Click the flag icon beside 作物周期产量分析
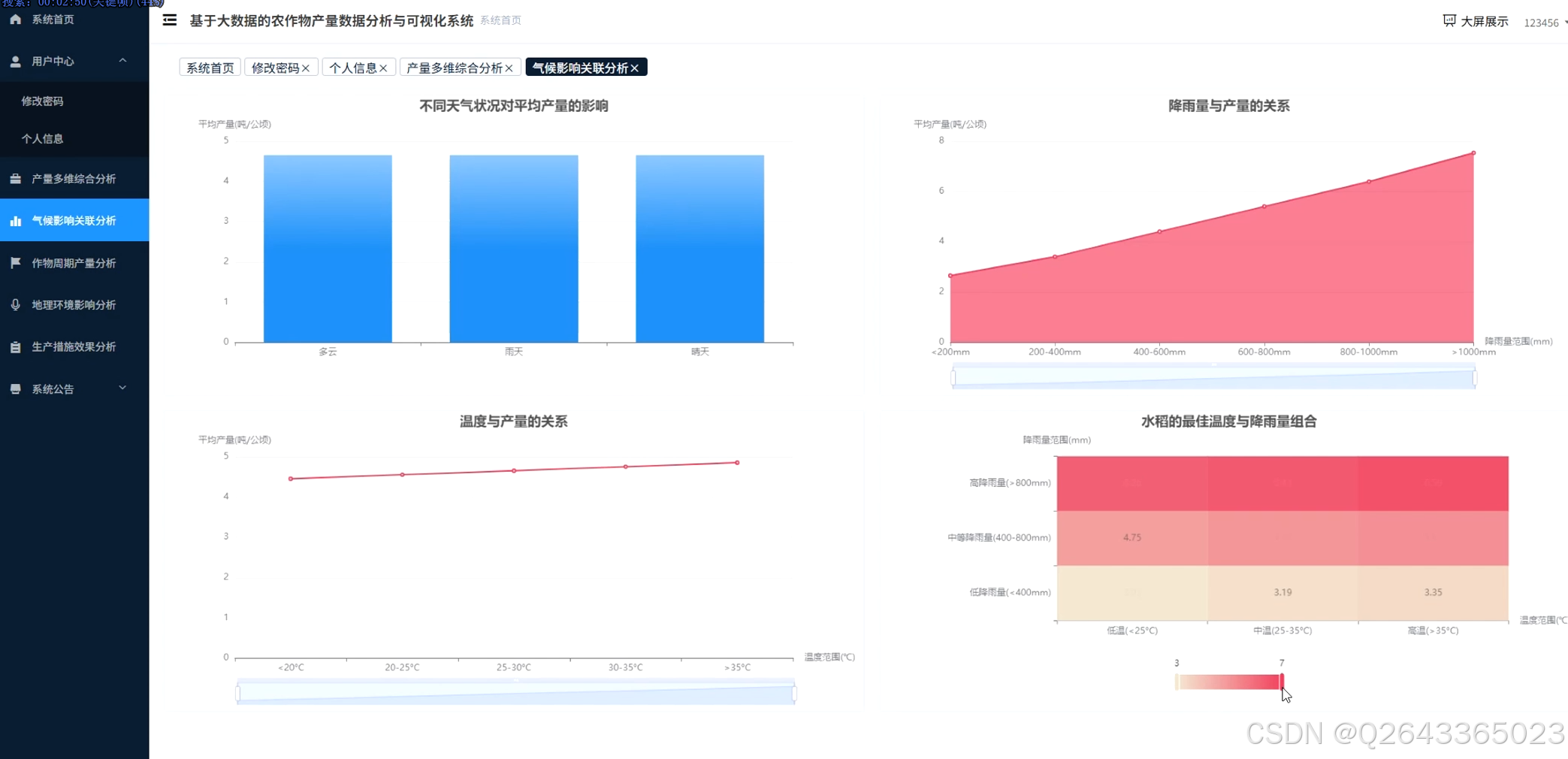 15,263
